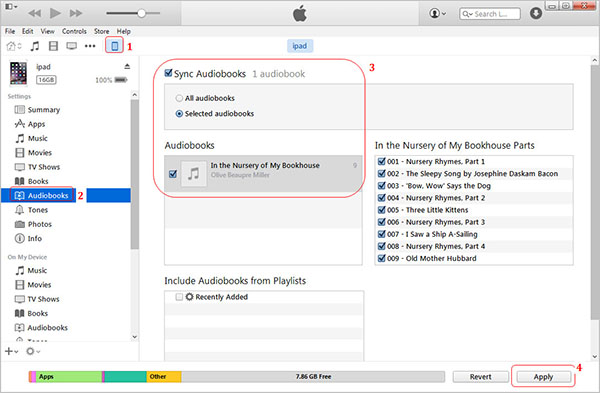This screenshot has height=393, width=600.
Task: Open the gear settings dropdown
Action: 33,351
